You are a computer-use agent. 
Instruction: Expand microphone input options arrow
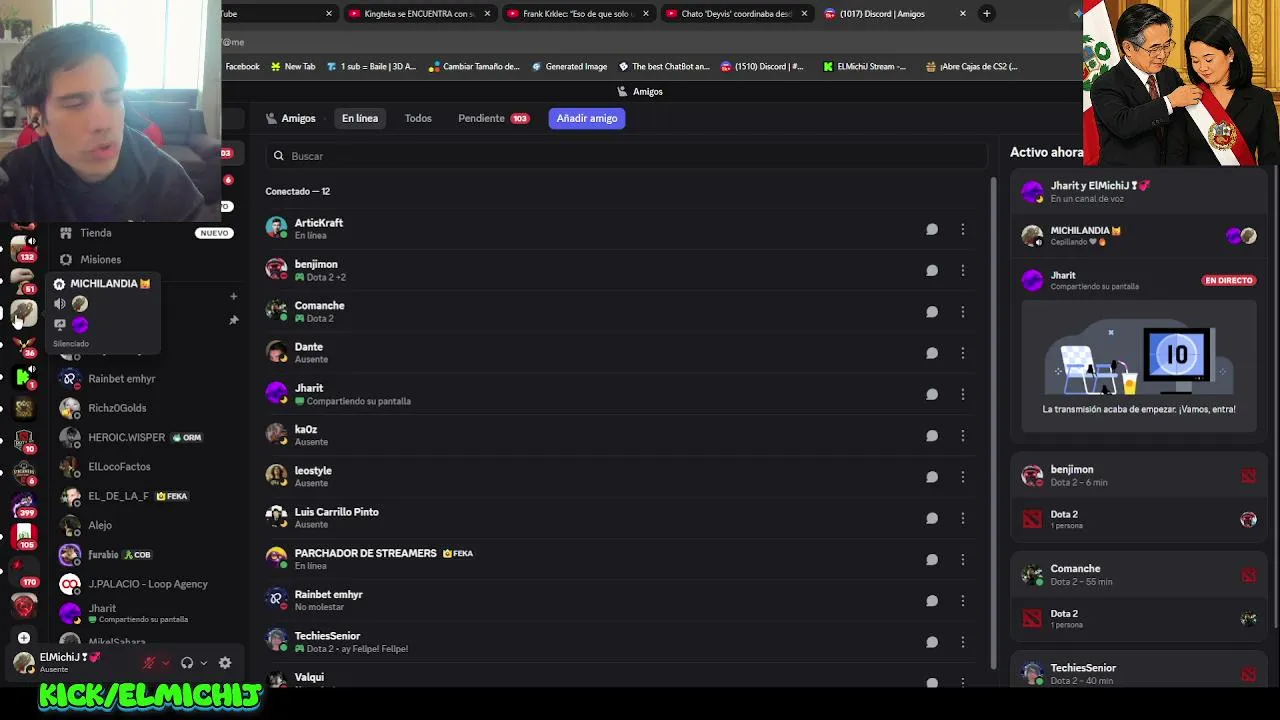click(x=166, y=663)
